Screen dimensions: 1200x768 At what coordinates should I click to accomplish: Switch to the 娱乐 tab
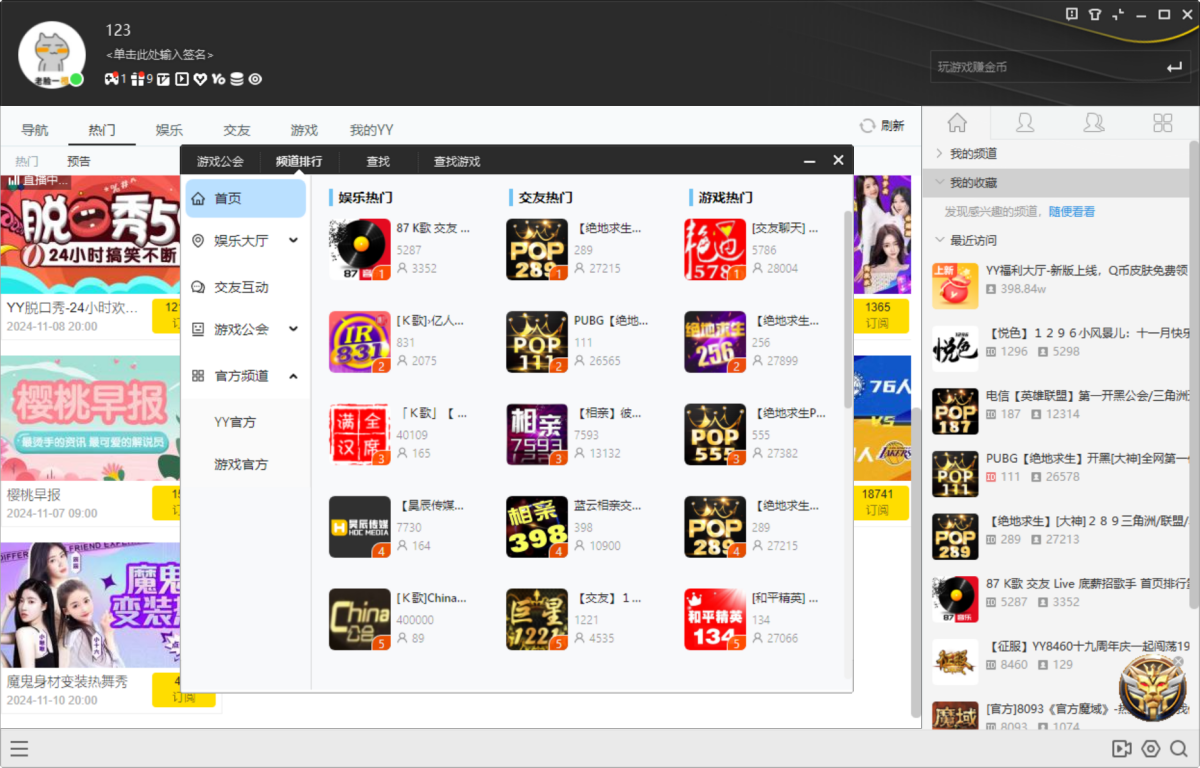coord(169,130)
